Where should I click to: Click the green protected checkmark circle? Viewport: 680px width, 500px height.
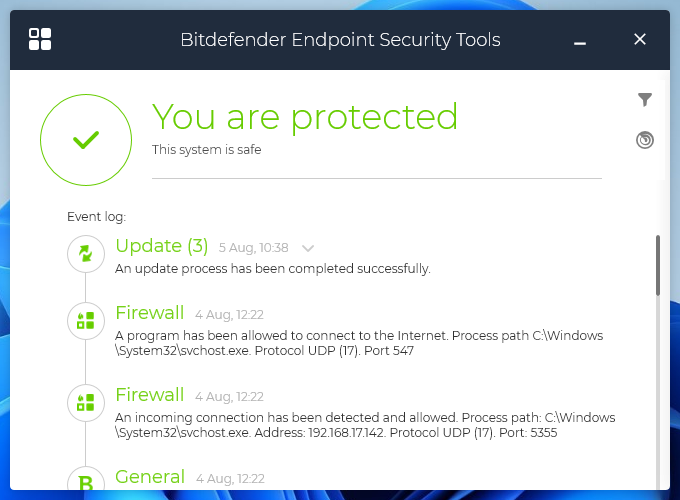(86, 140)
